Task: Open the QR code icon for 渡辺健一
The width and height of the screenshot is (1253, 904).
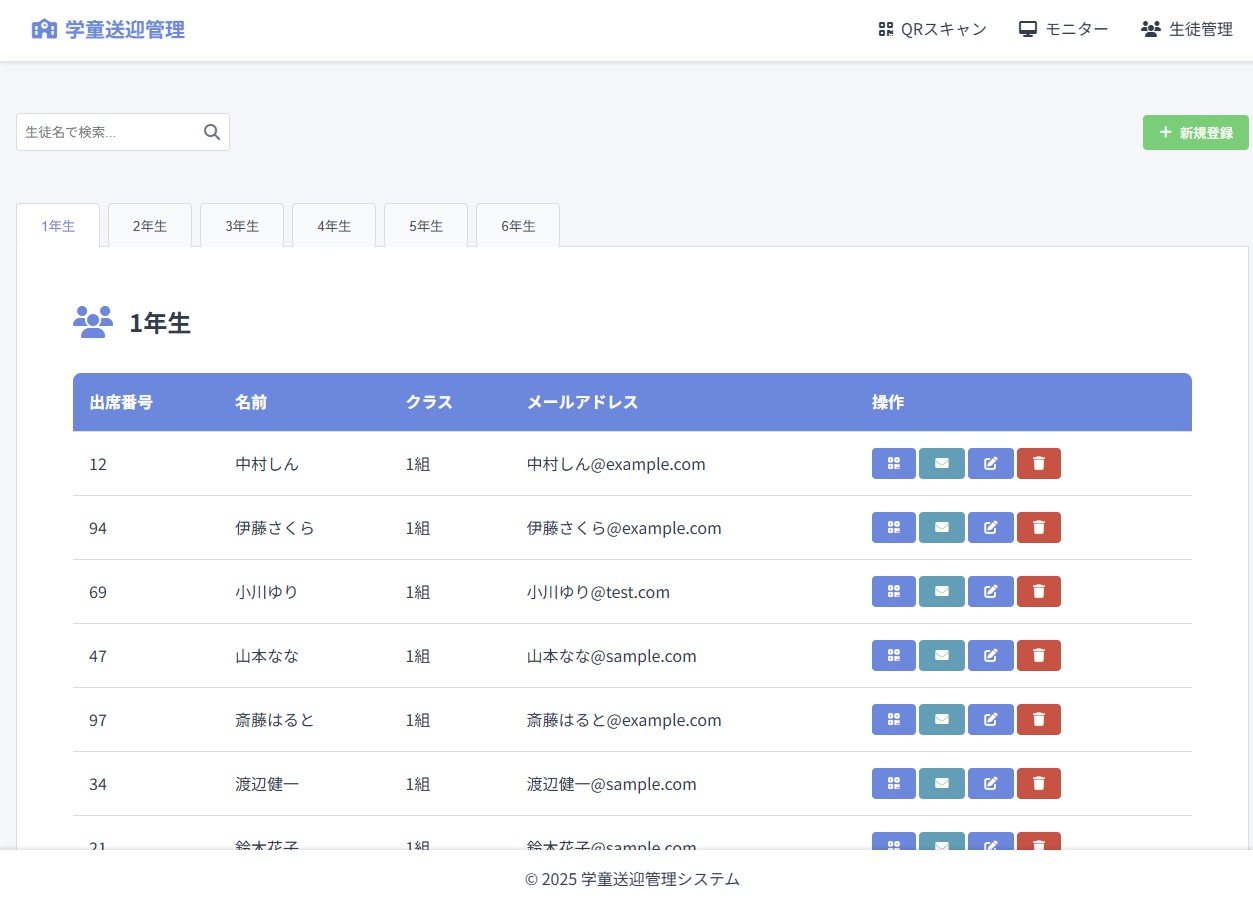Action: pos(893,783)
